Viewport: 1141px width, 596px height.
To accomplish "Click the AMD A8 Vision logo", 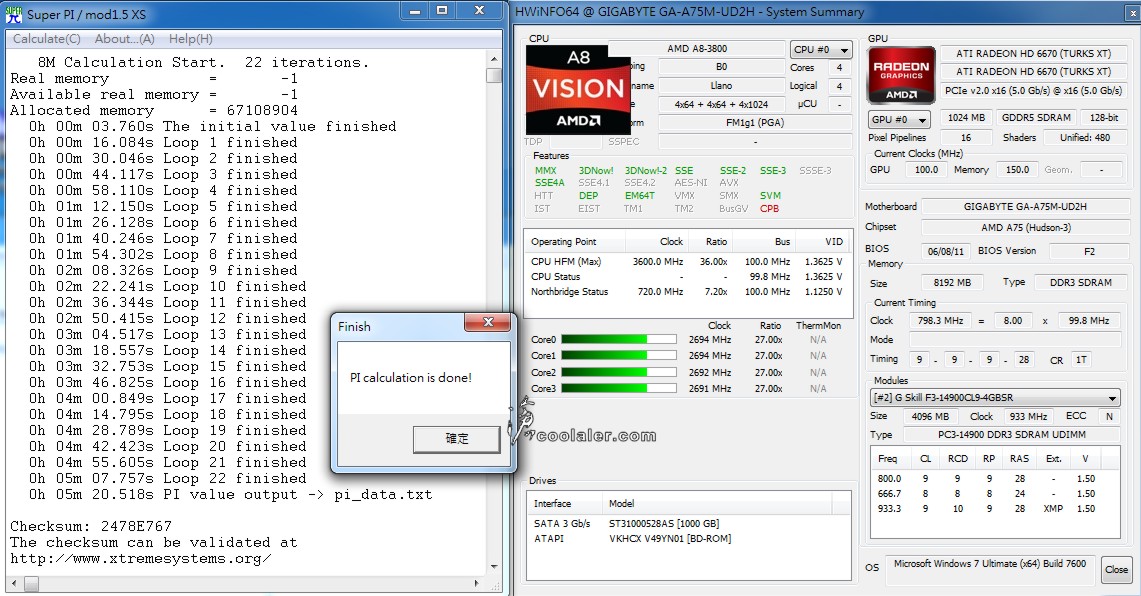I will point(579,90).
